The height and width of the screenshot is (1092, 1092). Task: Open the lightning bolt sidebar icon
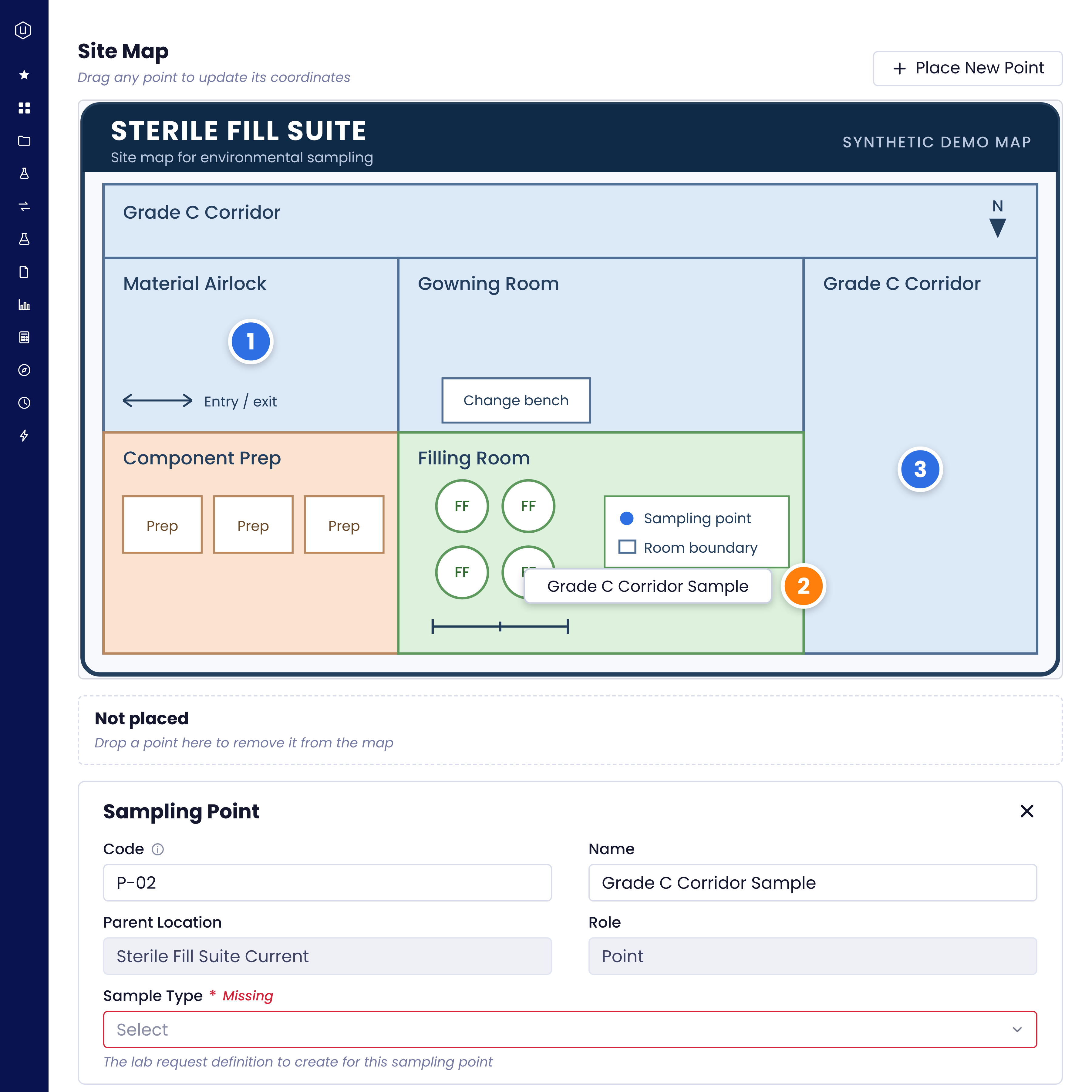24,435
